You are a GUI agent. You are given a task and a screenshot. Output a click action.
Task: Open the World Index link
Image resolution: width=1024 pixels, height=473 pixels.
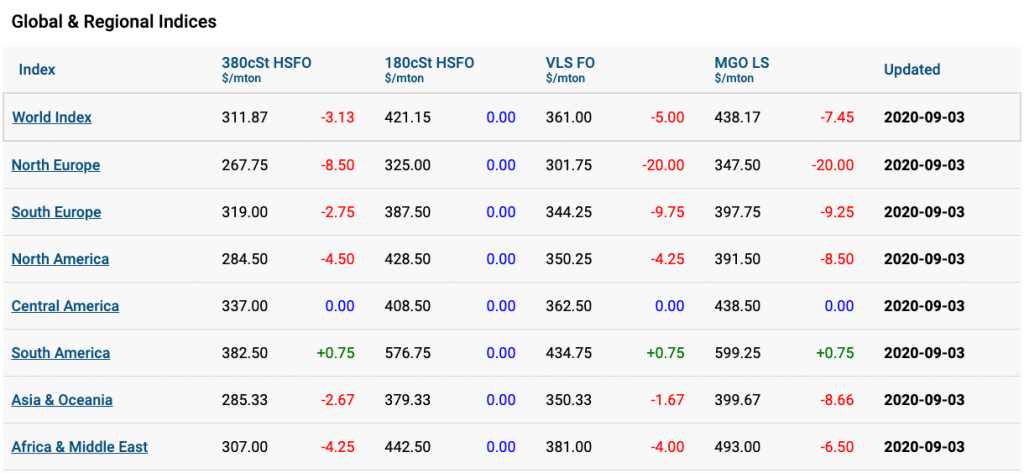pyautogui.click(x=52, y=118)
